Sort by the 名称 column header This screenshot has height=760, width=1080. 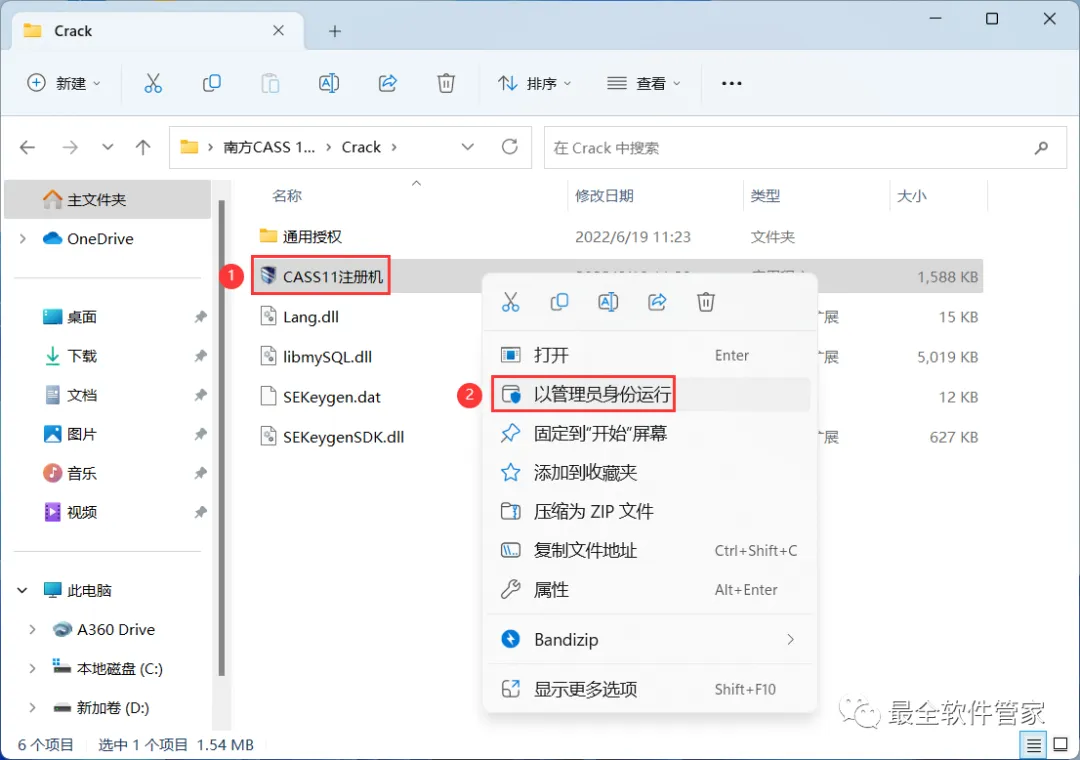coord(287,196)
